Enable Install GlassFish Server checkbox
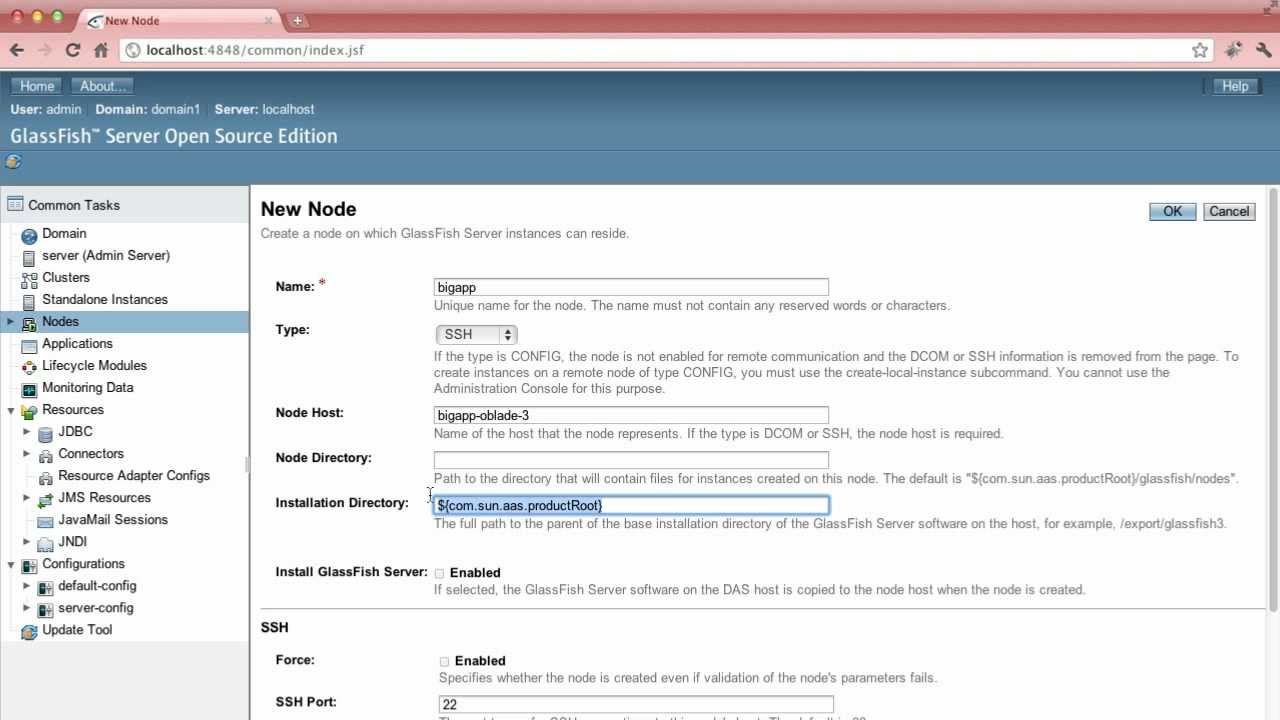The image size is (1280, 720). pyautogui.click(x=439, y=573)
